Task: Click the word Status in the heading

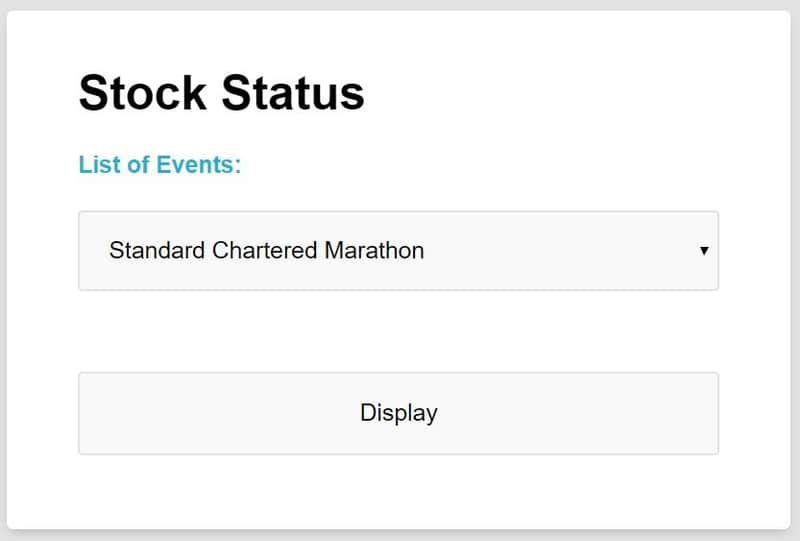Action: pyautogui.click(x=293, y=93)
